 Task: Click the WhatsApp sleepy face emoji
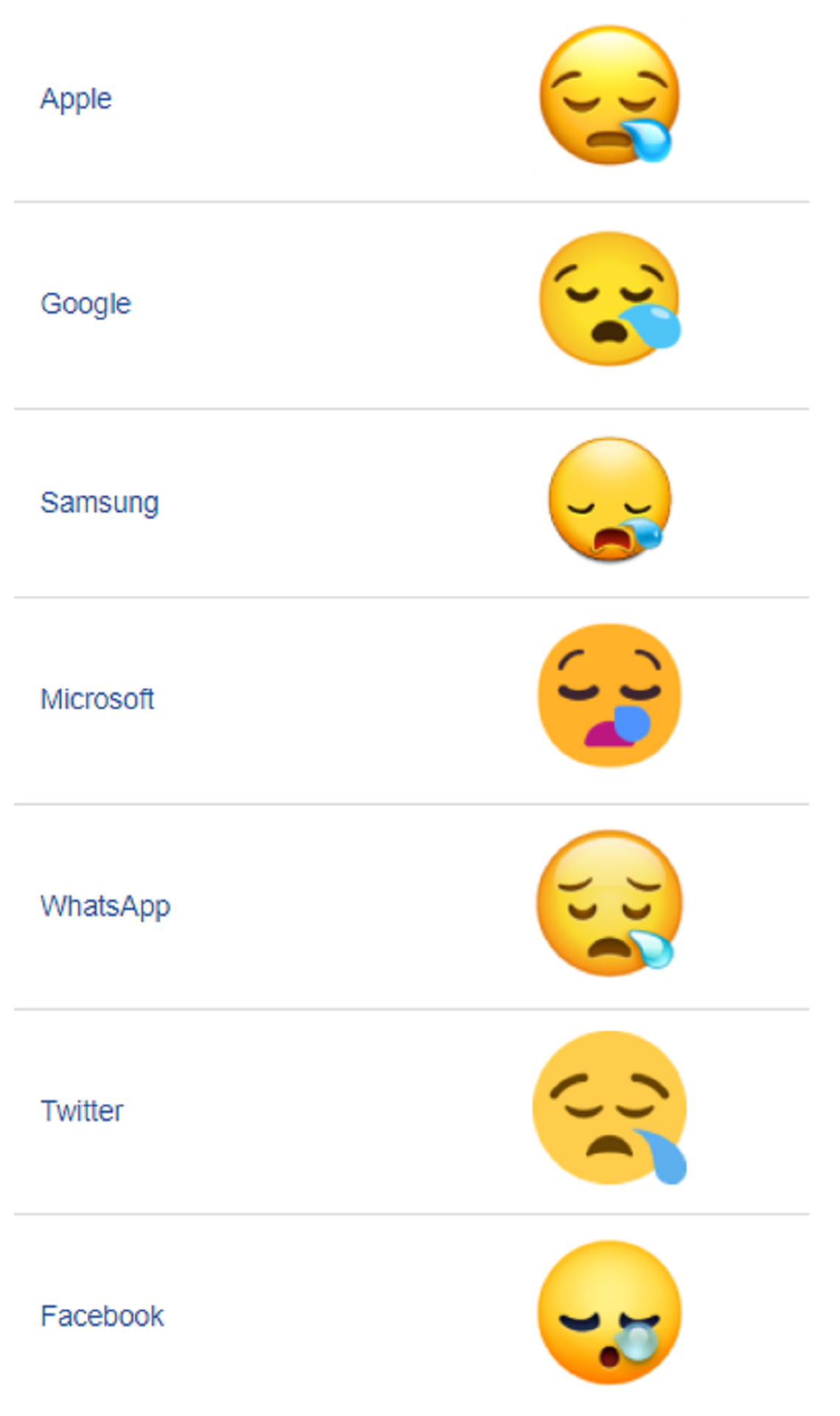(609, 903)
